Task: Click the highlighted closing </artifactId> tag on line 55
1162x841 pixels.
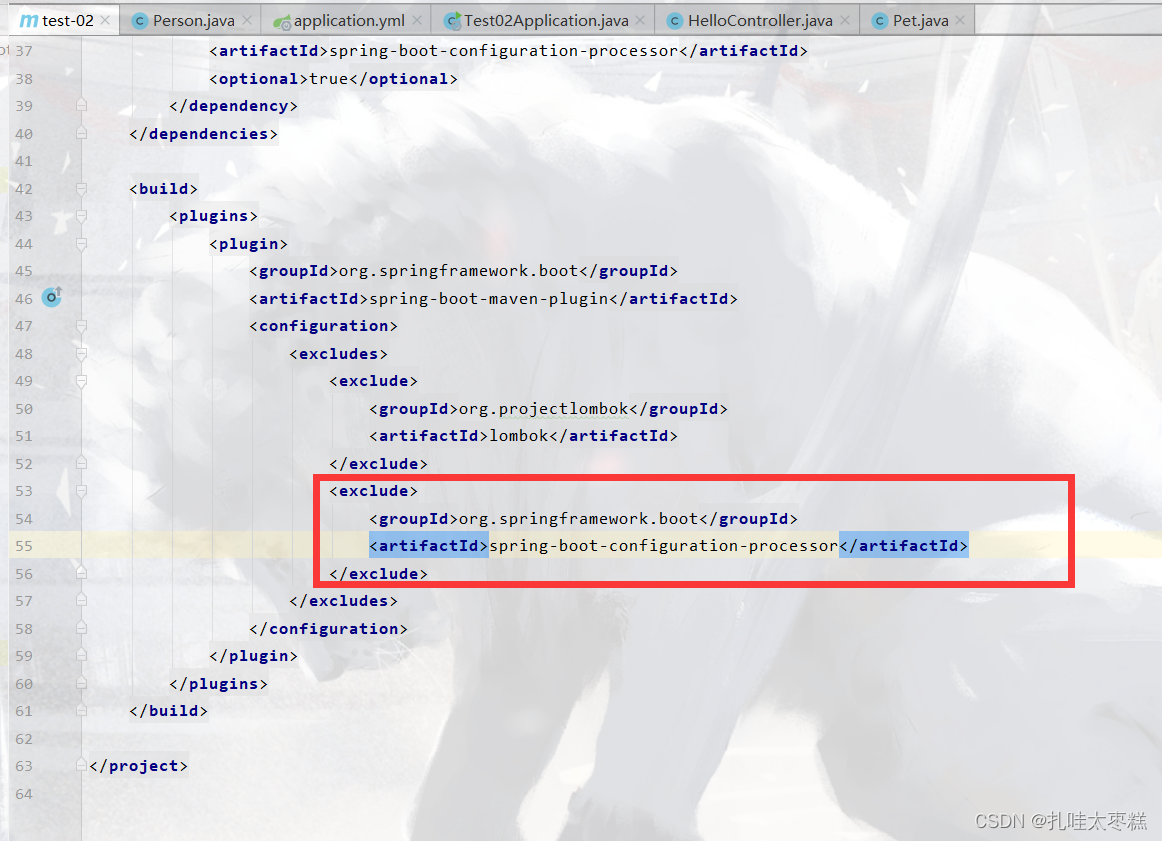Action: click(903, 546)
